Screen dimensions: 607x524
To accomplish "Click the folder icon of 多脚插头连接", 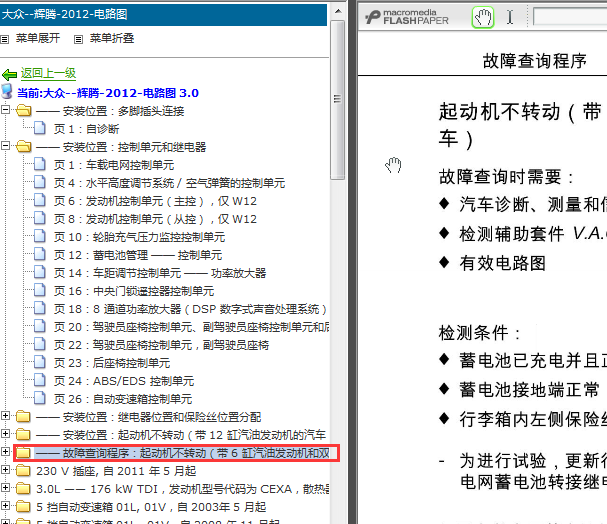I will (24, 111).
